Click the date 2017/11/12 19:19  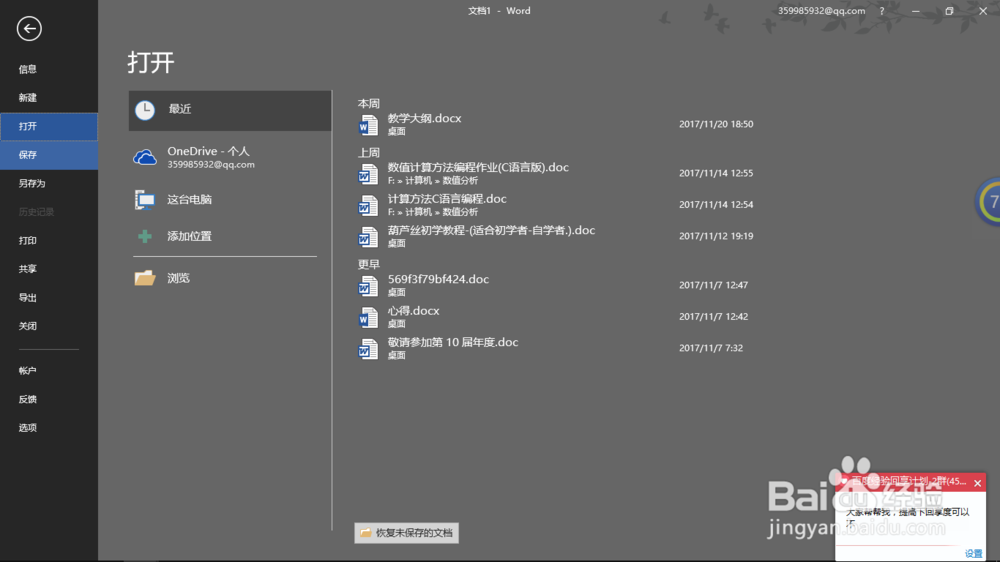coord(716,236)
